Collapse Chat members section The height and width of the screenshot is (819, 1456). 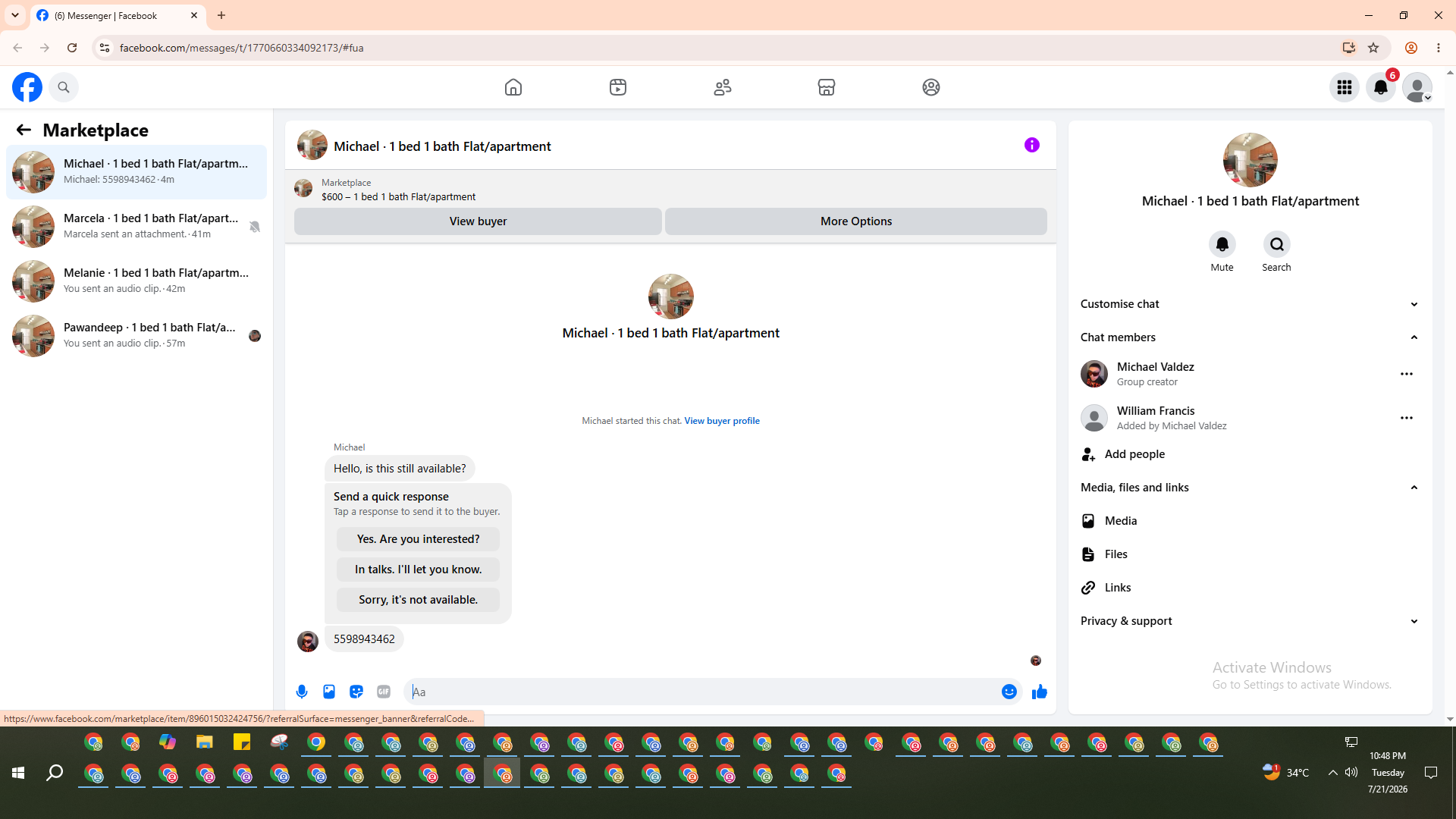(x=1249, y=337)
